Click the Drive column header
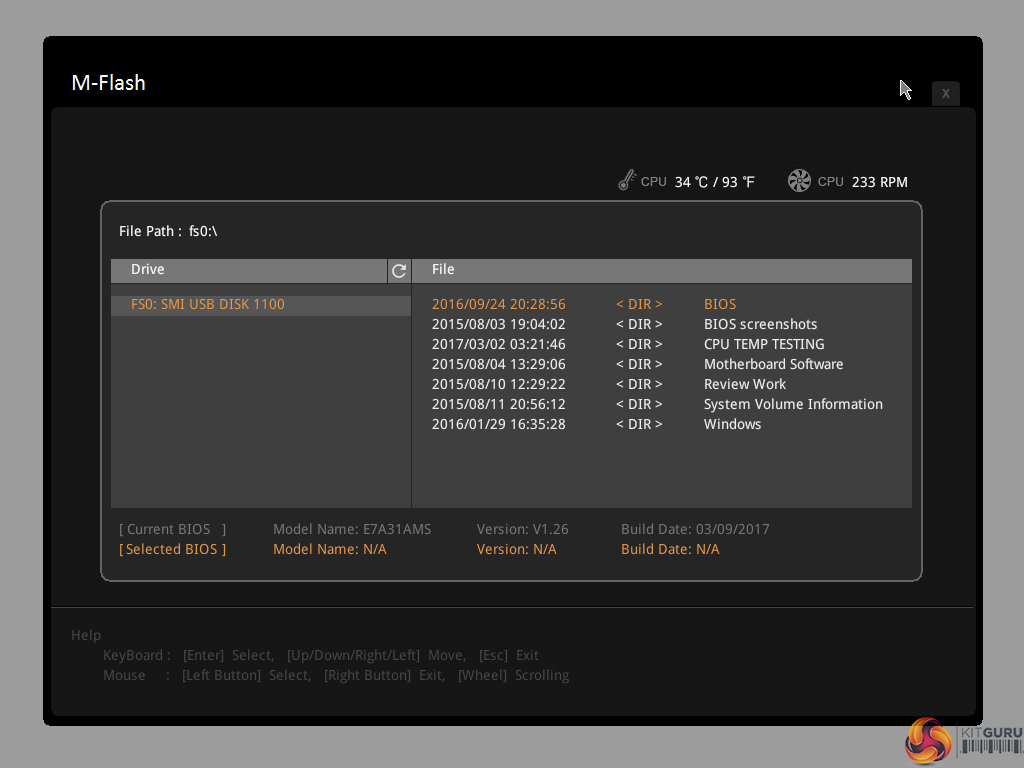1024x768 pixels. click(148, 269)
